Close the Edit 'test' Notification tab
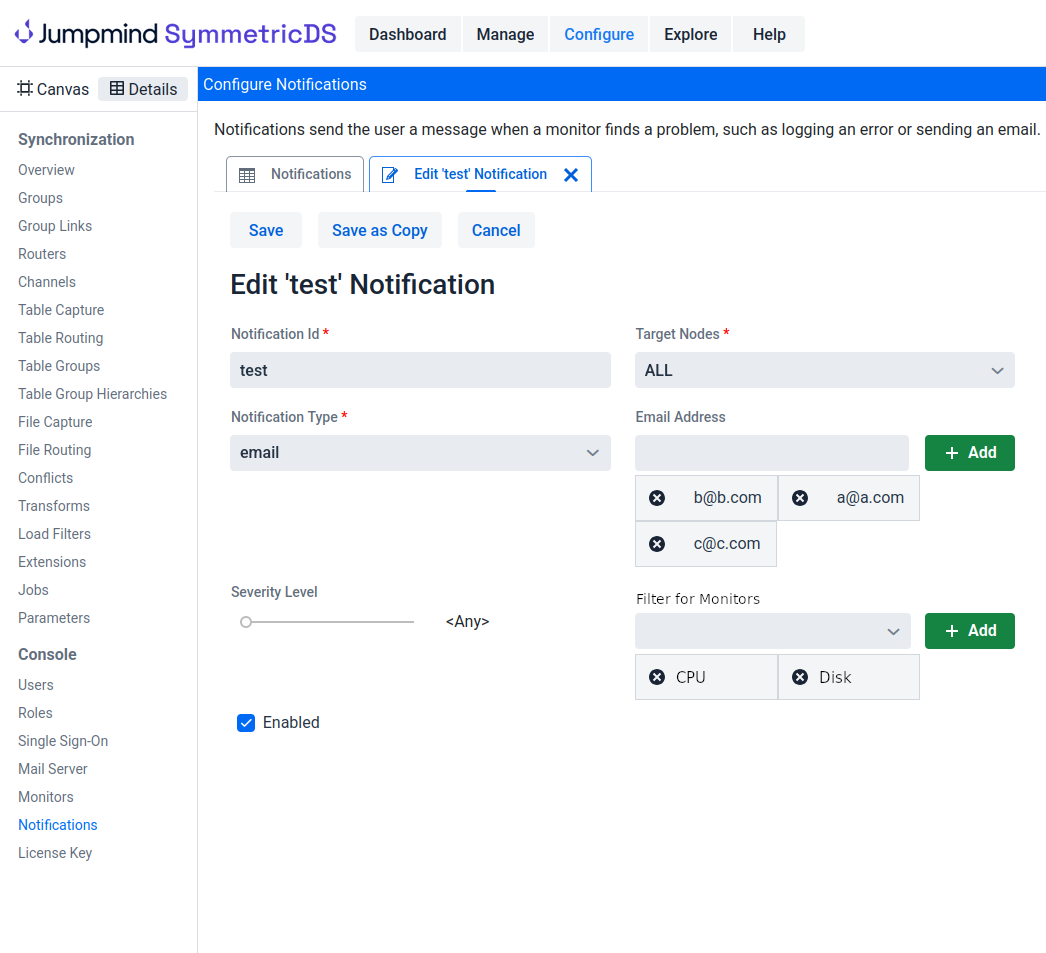Image resolution: width=1046 pixels, height=953 pixels. 571,175
